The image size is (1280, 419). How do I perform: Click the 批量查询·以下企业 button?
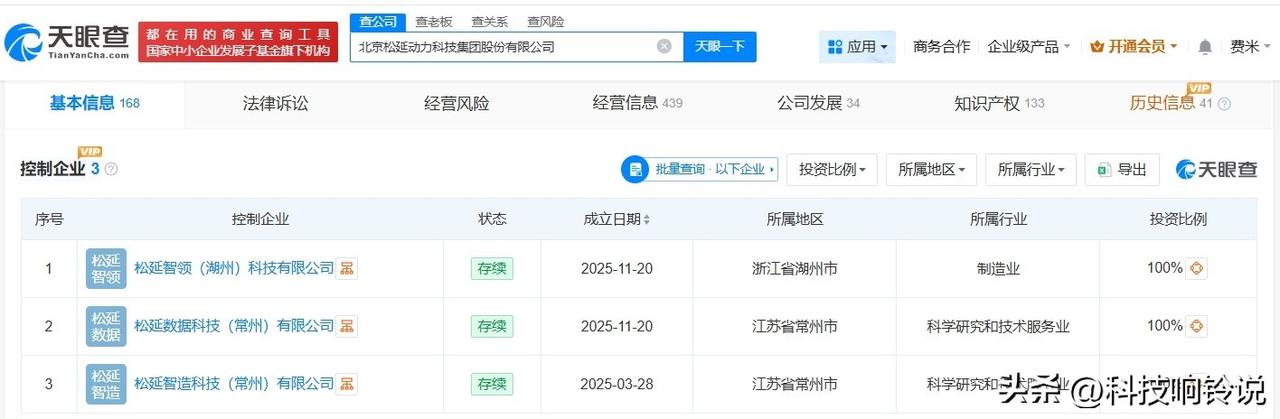pyautogui.click(x=699, y=170)
